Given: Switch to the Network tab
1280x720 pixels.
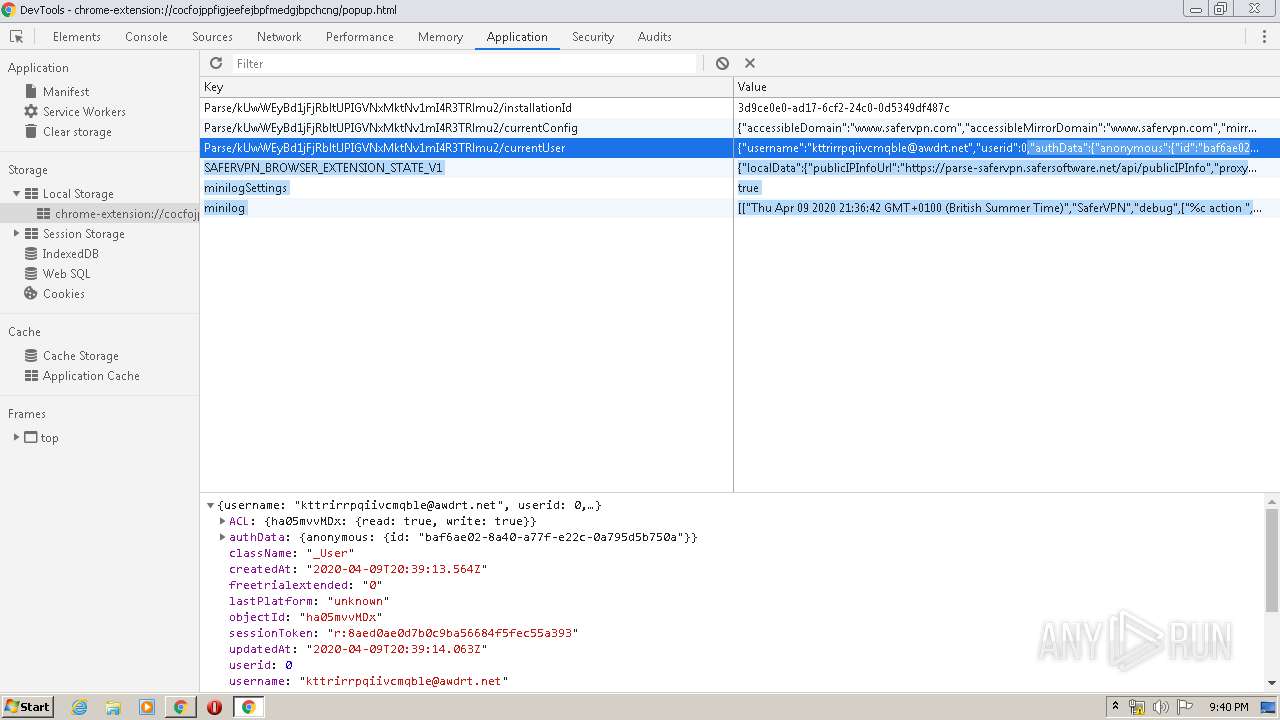Looking at the screenshot, I should click(x=279, y=36).
